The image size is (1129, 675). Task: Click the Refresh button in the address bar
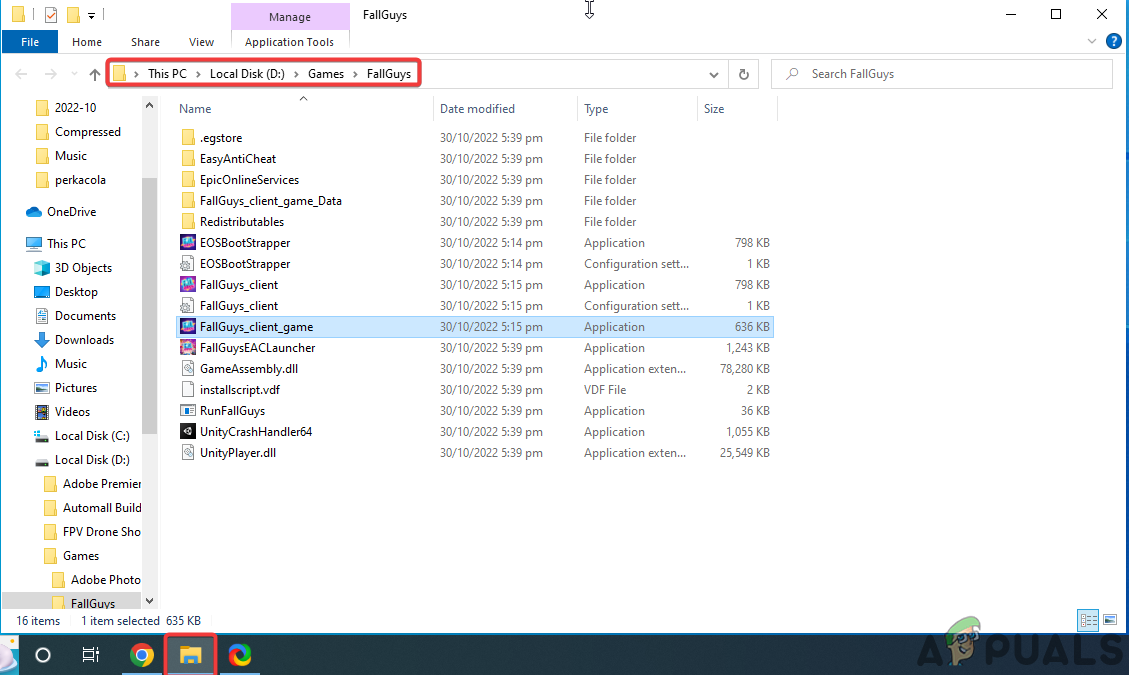pos(741,73)
